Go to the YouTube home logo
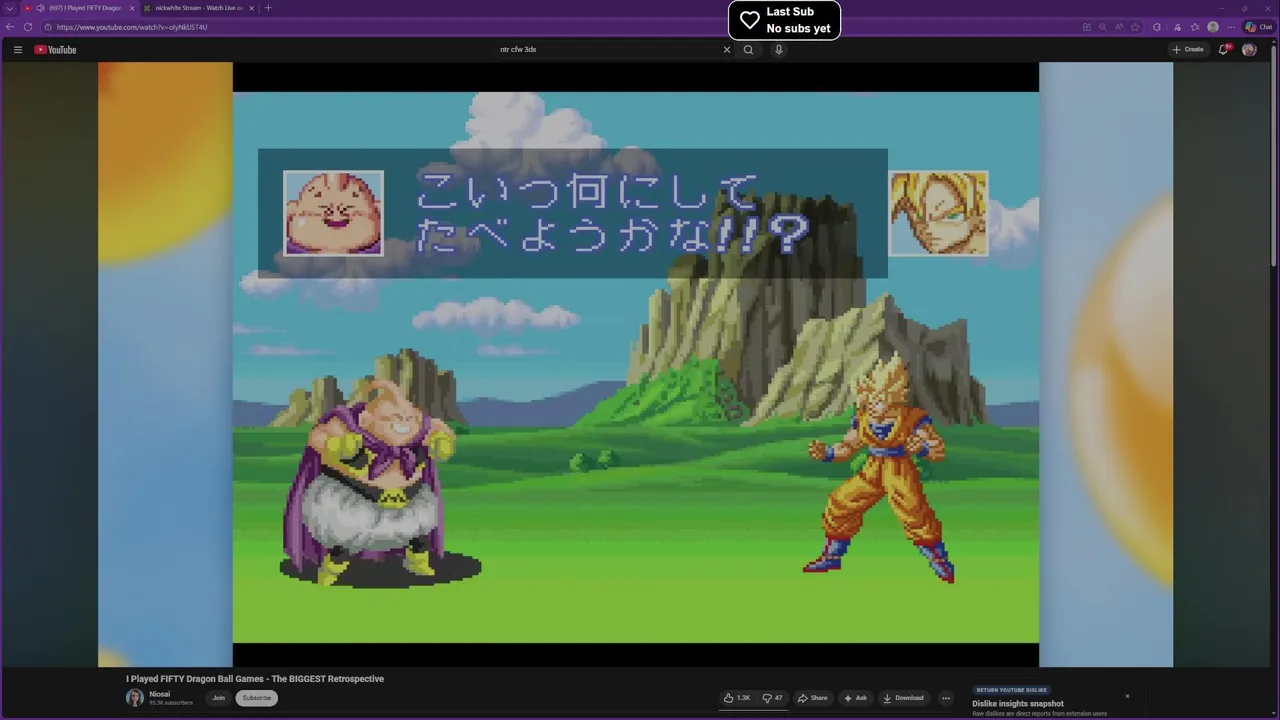This screenshot has width=1280, height=720. pos(55,49)
